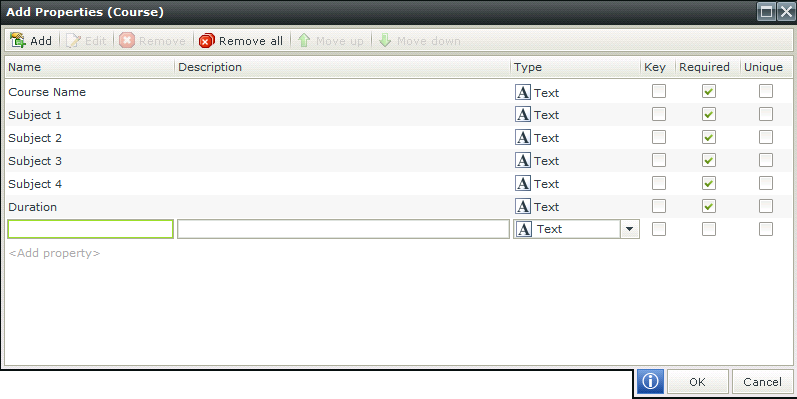This screenshot has height=399, width=797.
Task: Check Unique for the new property row
Action: coord(766,229)
